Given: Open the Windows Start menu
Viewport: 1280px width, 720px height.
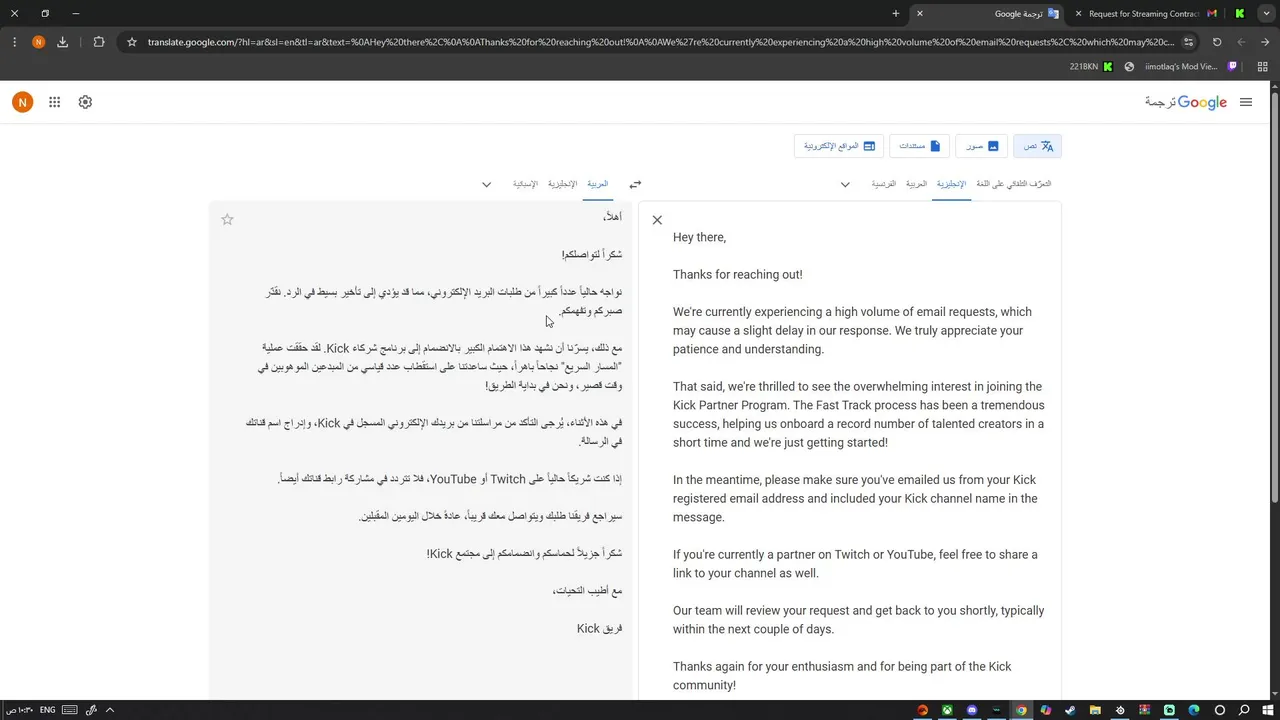Looking at the screenshot, I should point(1267,710).
